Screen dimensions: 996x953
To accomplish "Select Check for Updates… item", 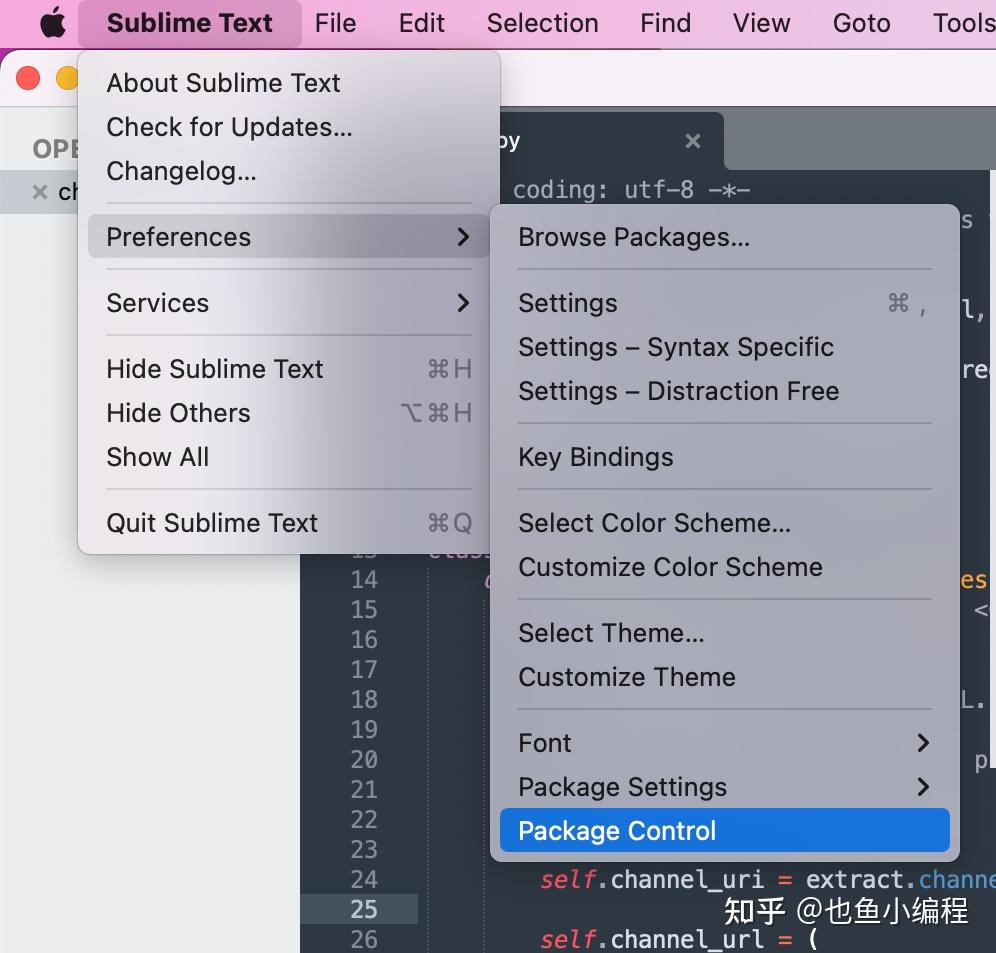I will [229, 127].
